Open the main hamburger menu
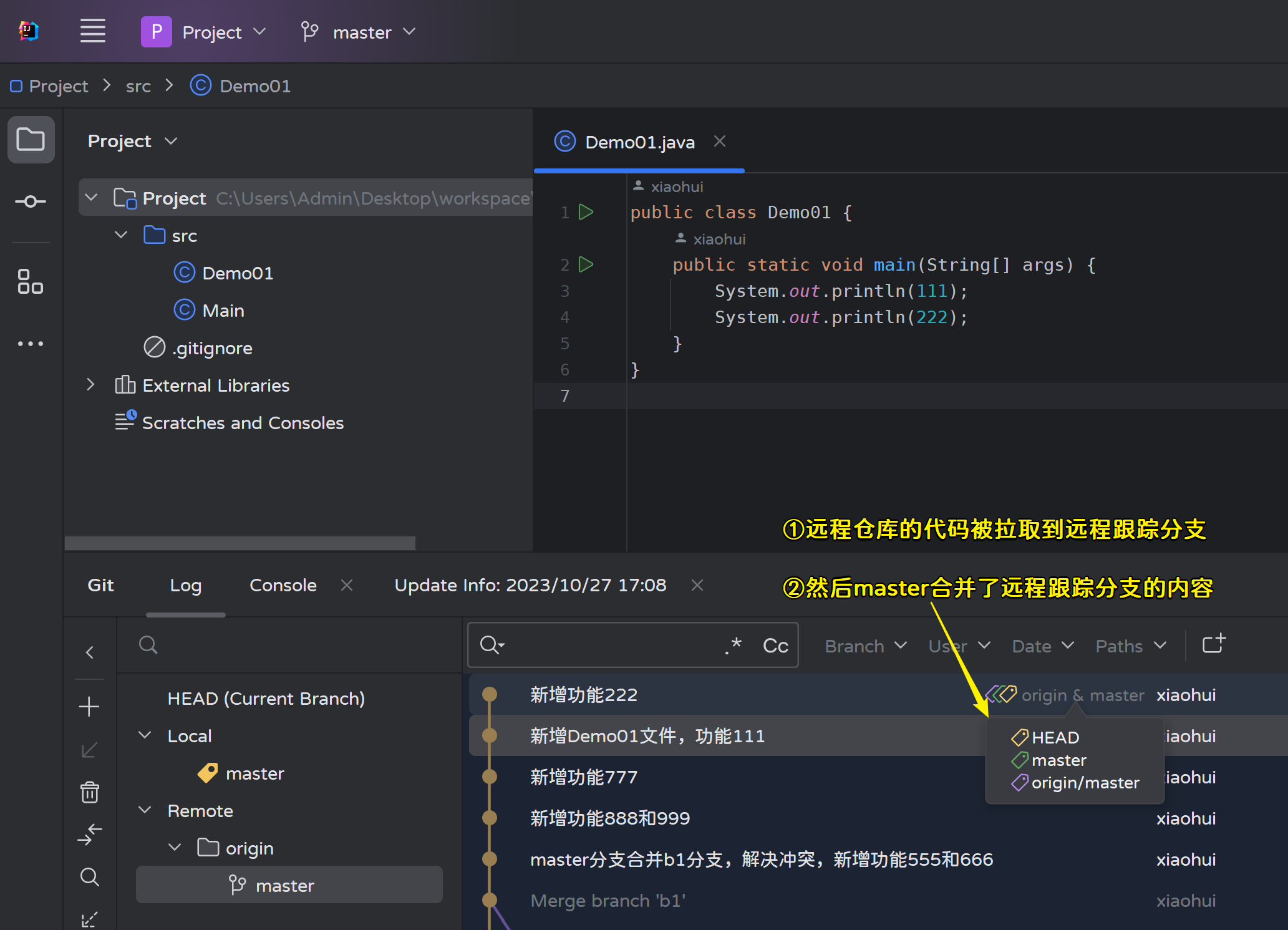The image size is (1288, 930). 92,31
